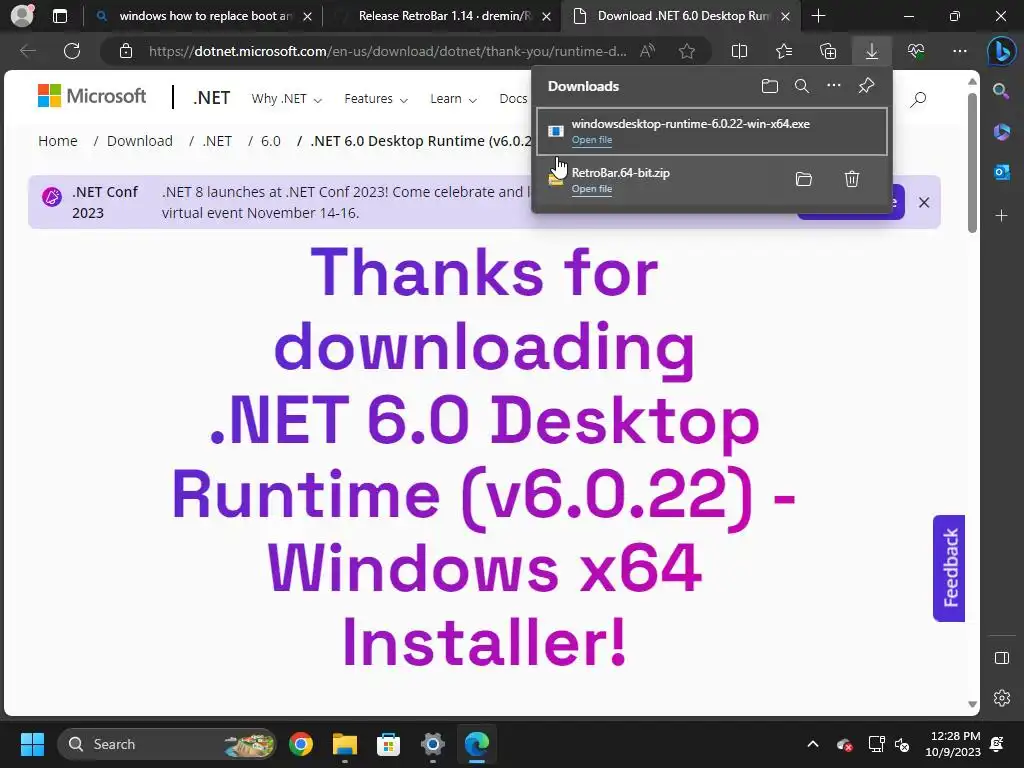The image size is (1024, 768).
Task: Search downloads magnifier icon
Action: pyautogui.click(x=802, y=86)
